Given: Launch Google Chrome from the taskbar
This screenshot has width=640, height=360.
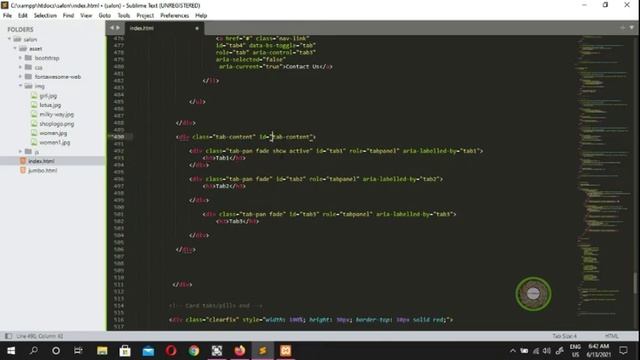Looking at the screenshot, I should [194, 351].
